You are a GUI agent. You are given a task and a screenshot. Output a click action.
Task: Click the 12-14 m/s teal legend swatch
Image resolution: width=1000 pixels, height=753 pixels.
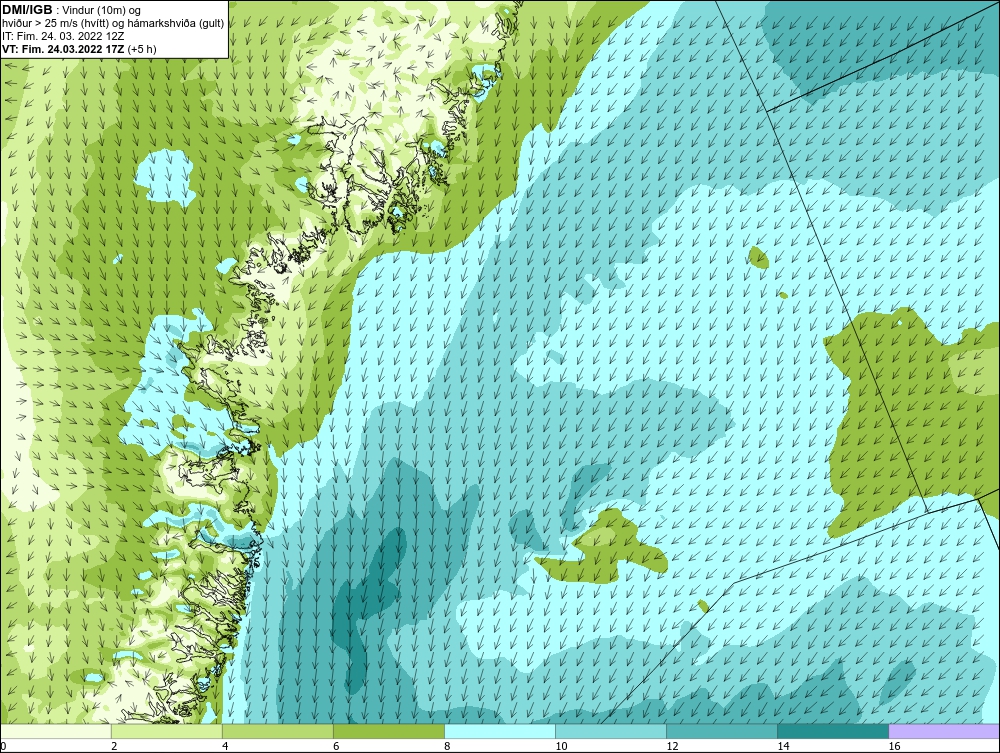pyautogui.click(x=721, y=731)
